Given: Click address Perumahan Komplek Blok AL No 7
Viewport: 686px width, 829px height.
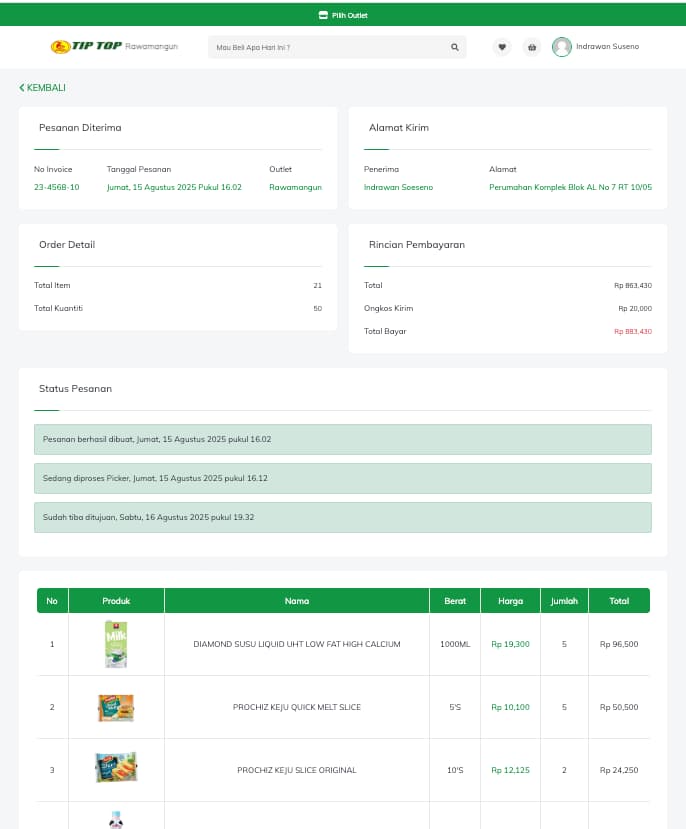Looking at the screenshot, I should point(570,187).
